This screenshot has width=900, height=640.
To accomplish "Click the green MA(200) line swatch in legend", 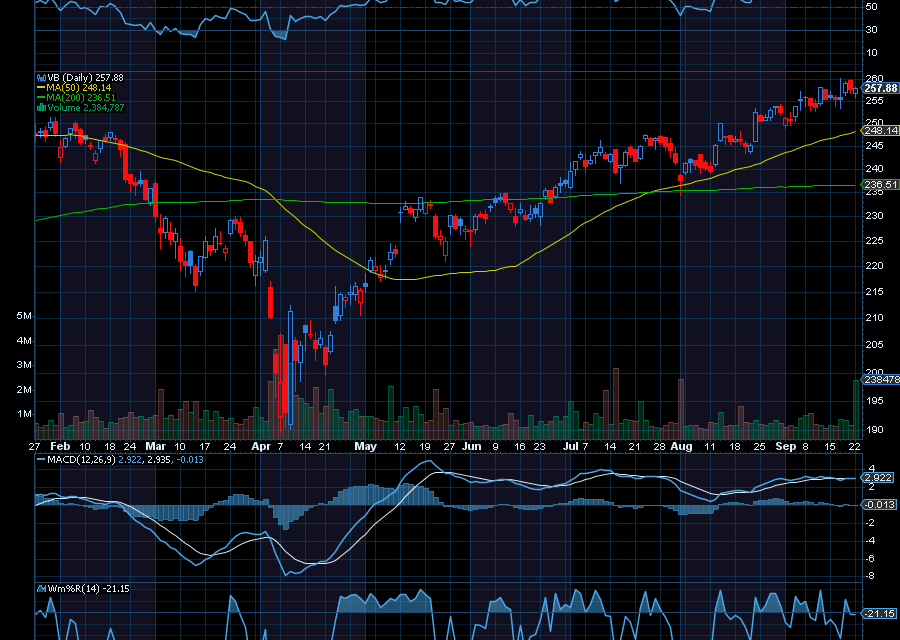I will pyautogui.click(x=41, y=98).
